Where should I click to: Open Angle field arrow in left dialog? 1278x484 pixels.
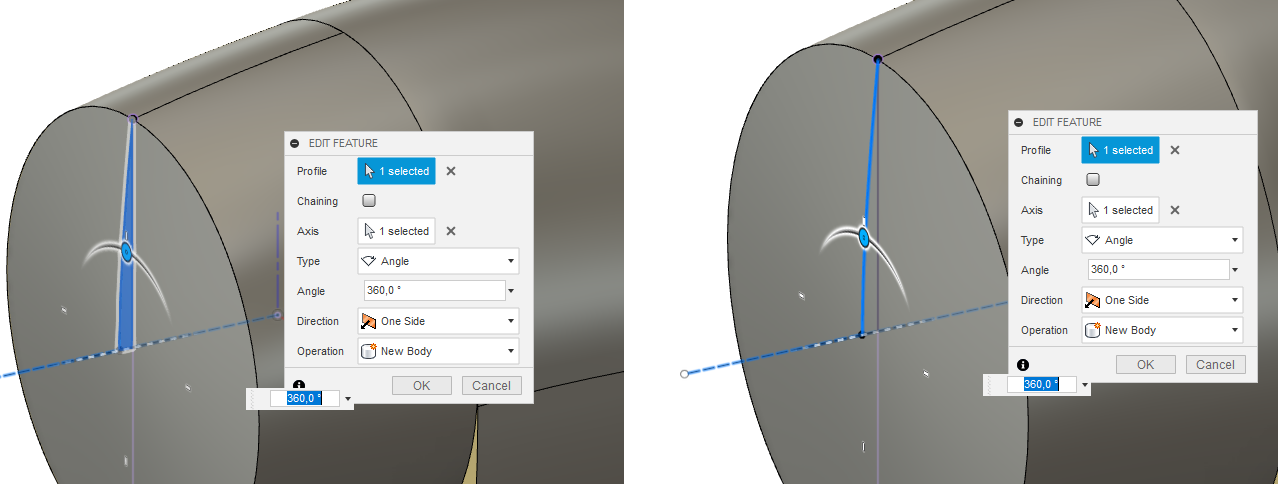[x=512, y=291]
